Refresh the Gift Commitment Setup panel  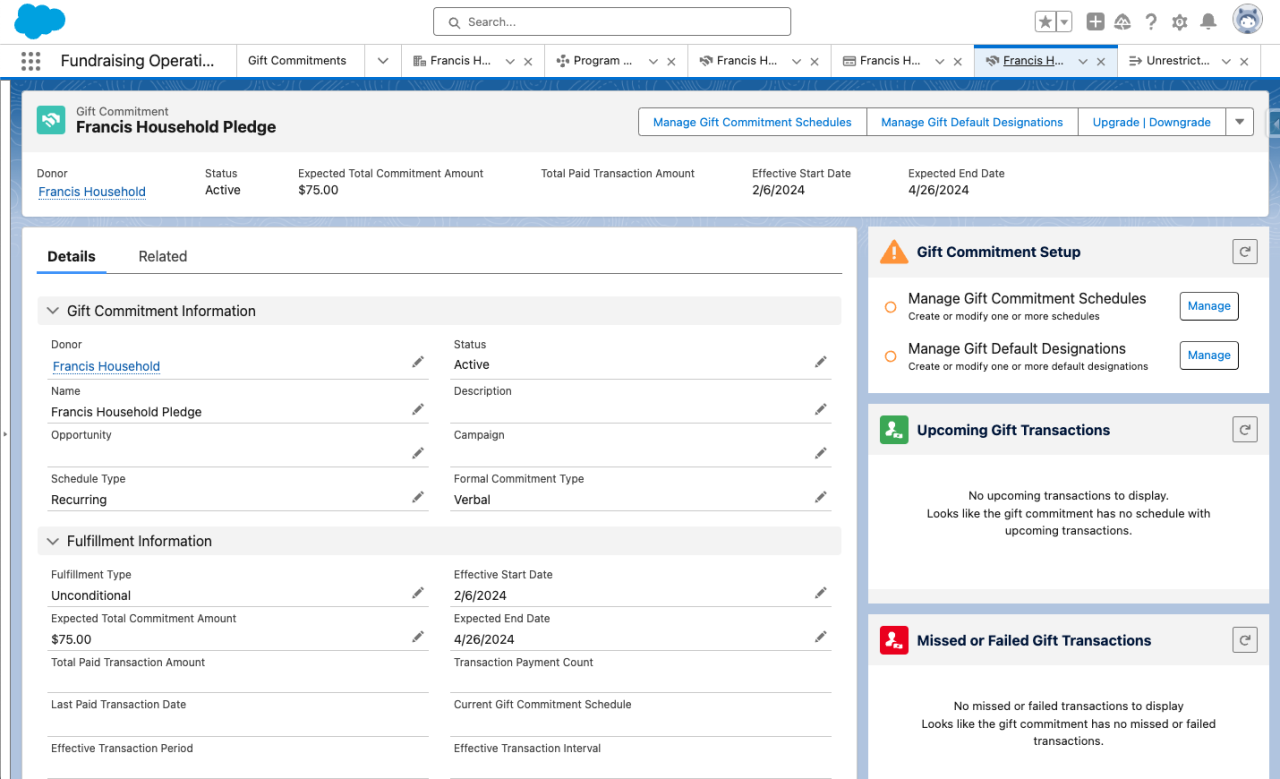pos(1245,252)
